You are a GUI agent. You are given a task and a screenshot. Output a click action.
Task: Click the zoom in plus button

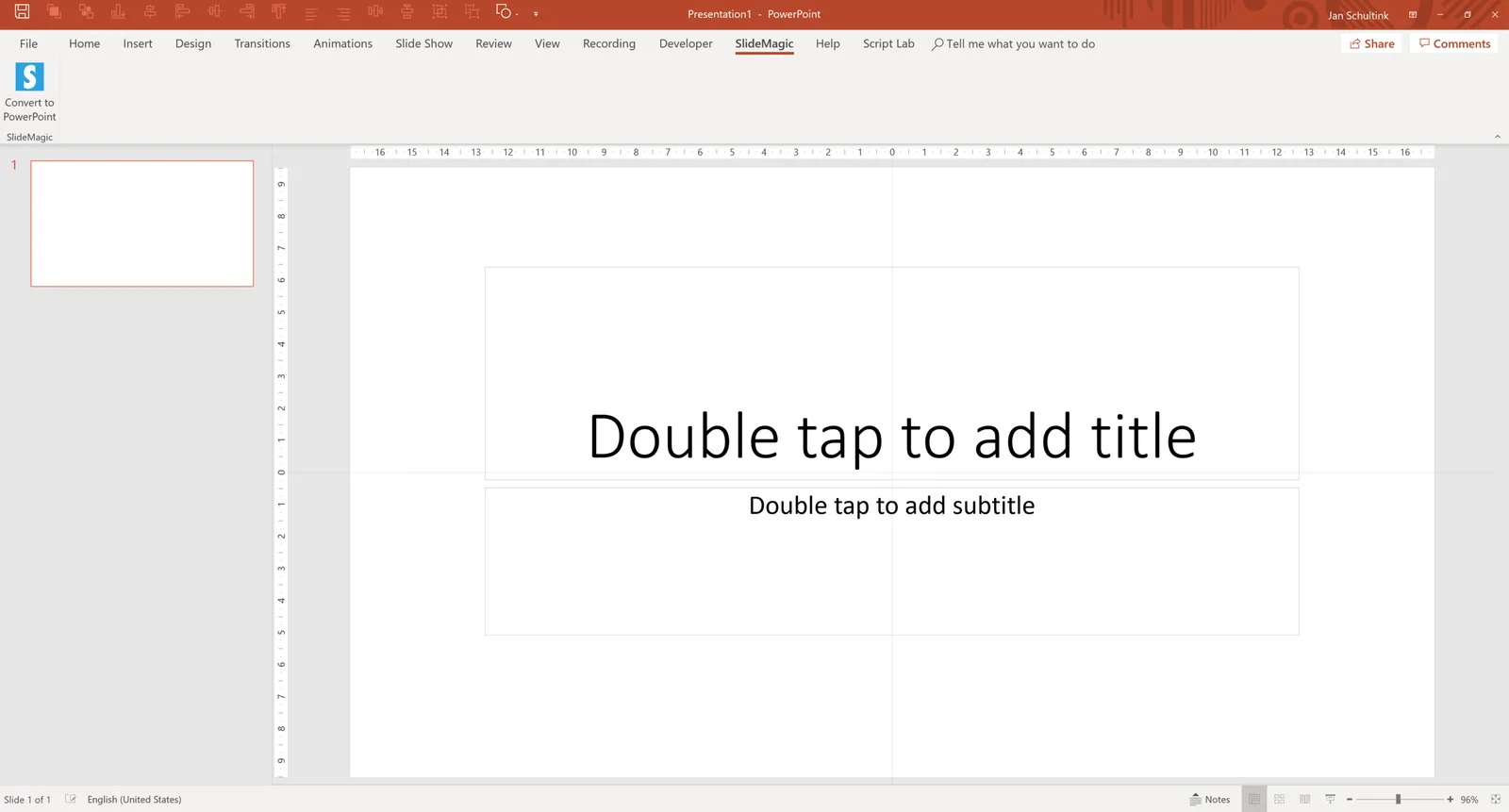tap(1451, 799)
